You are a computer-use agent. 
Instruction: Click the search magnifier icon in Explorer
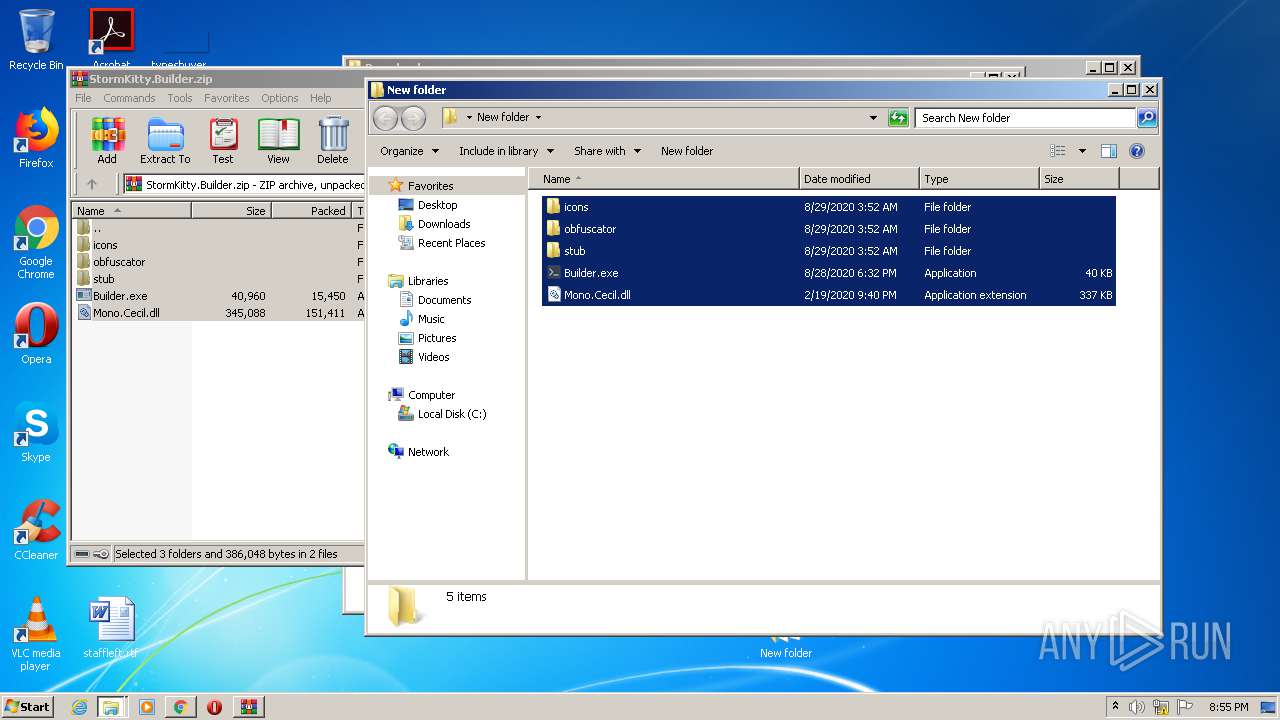tap(1147, 118)
